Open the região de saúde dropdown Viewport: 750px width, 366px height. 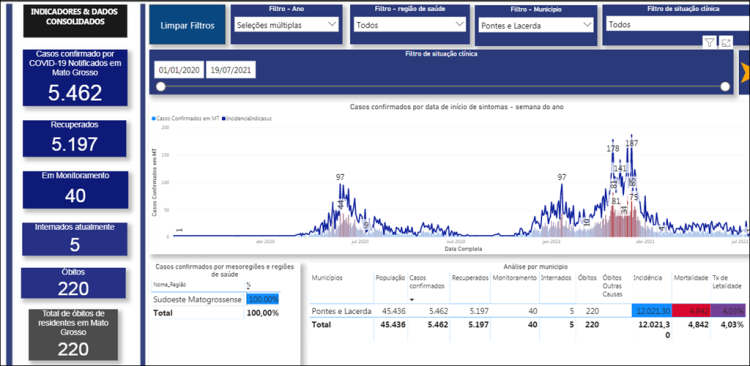410,25
